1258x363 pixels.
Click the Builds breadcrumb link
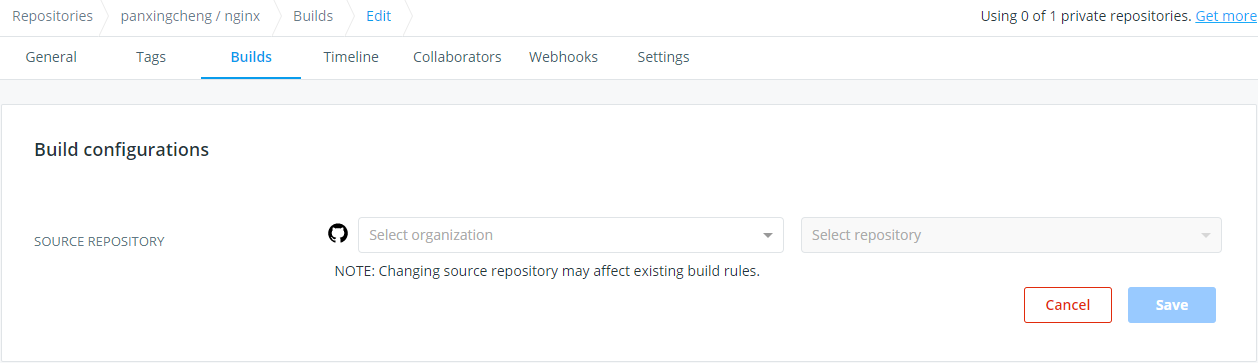coord(313,16)
